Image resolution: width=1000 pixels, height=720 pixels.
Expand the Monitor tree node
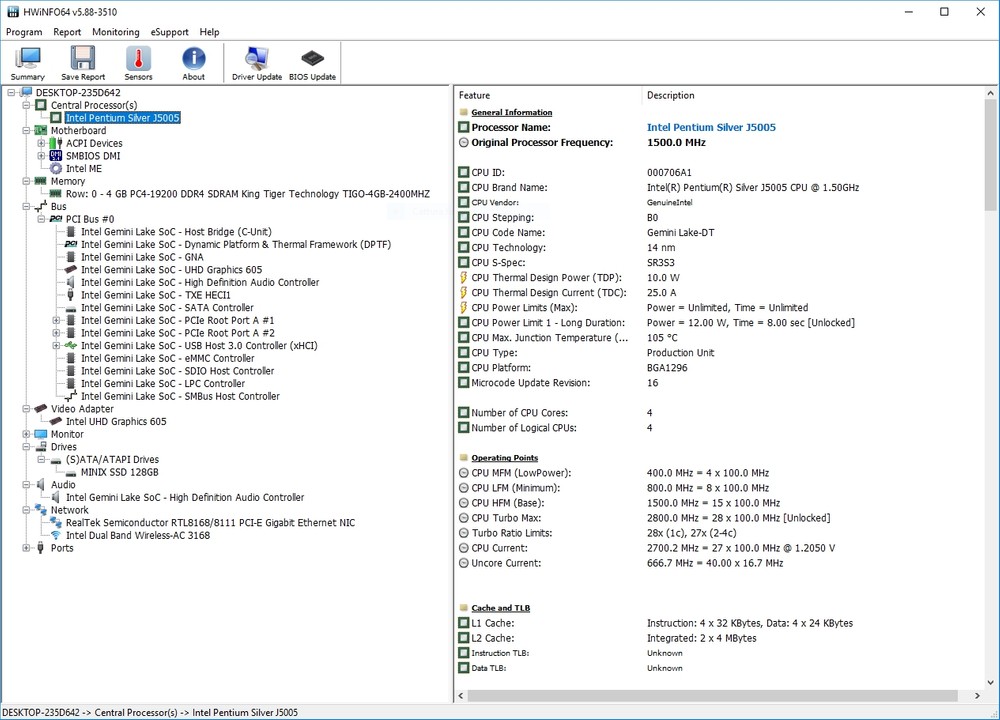pyautogui.click(x=26, y=434)
